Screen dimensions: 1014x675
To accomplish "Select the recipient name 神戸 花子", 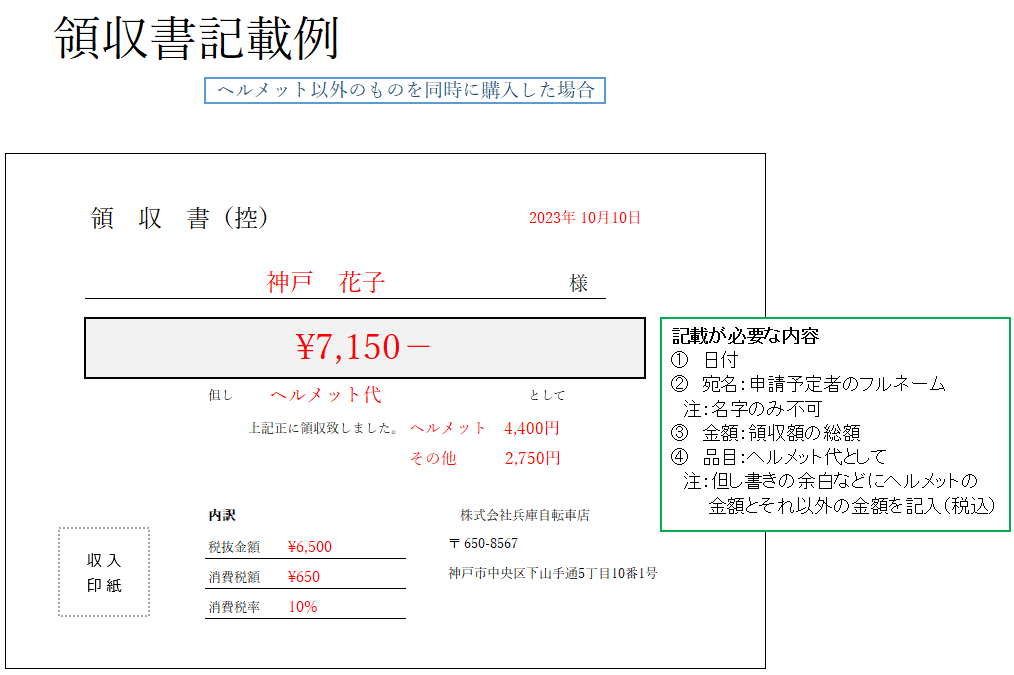I will pyautogui.click(x=326, y=283).
